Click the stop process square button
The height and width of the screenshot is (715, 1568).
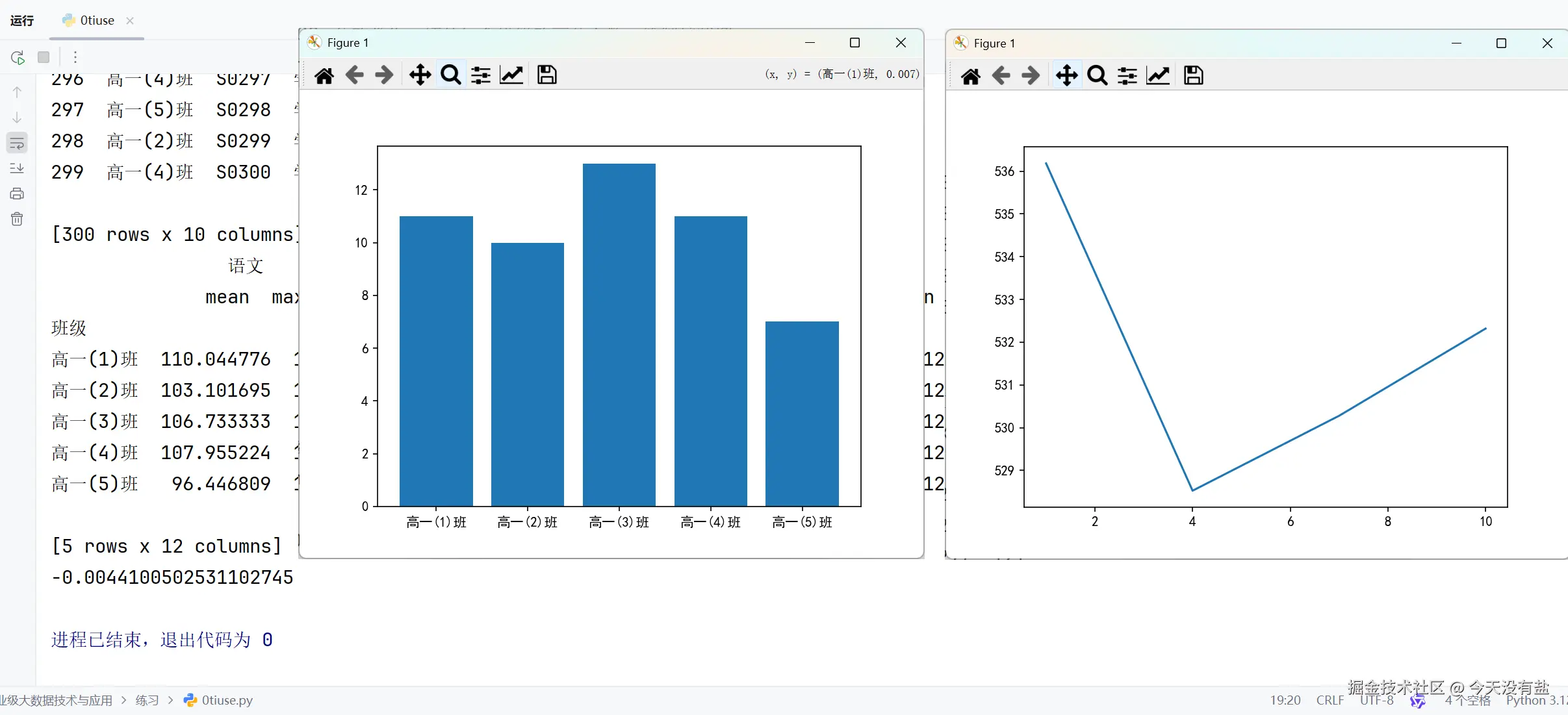tap(44, 57)
